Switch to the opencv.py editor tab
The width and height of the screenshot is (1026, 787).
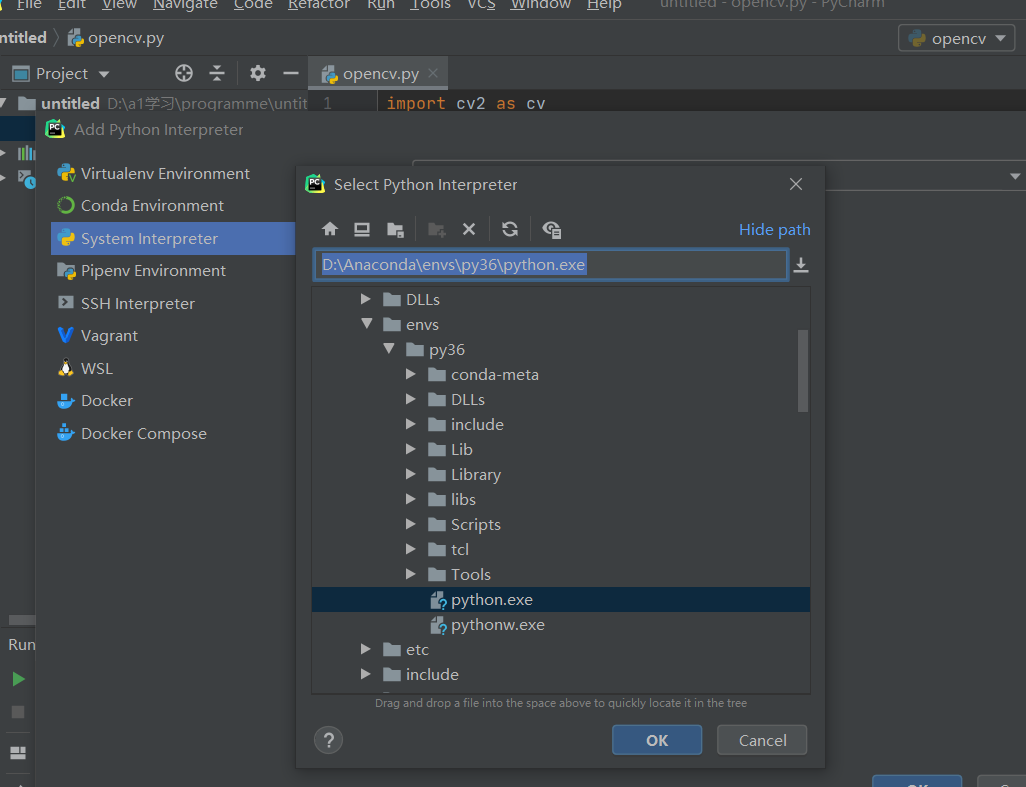point(380,74)
